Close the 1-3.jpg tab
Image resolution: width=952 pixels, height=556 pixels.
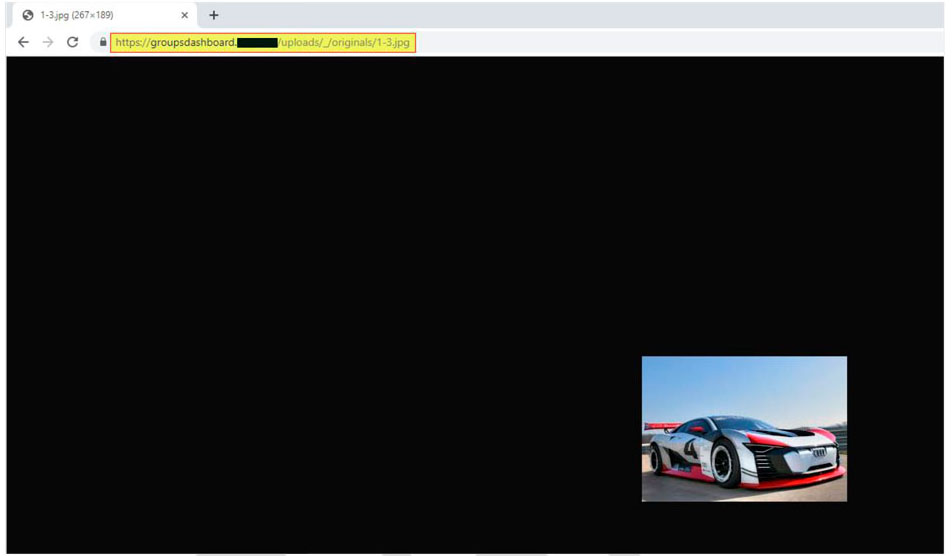click(x=184, y=15)
